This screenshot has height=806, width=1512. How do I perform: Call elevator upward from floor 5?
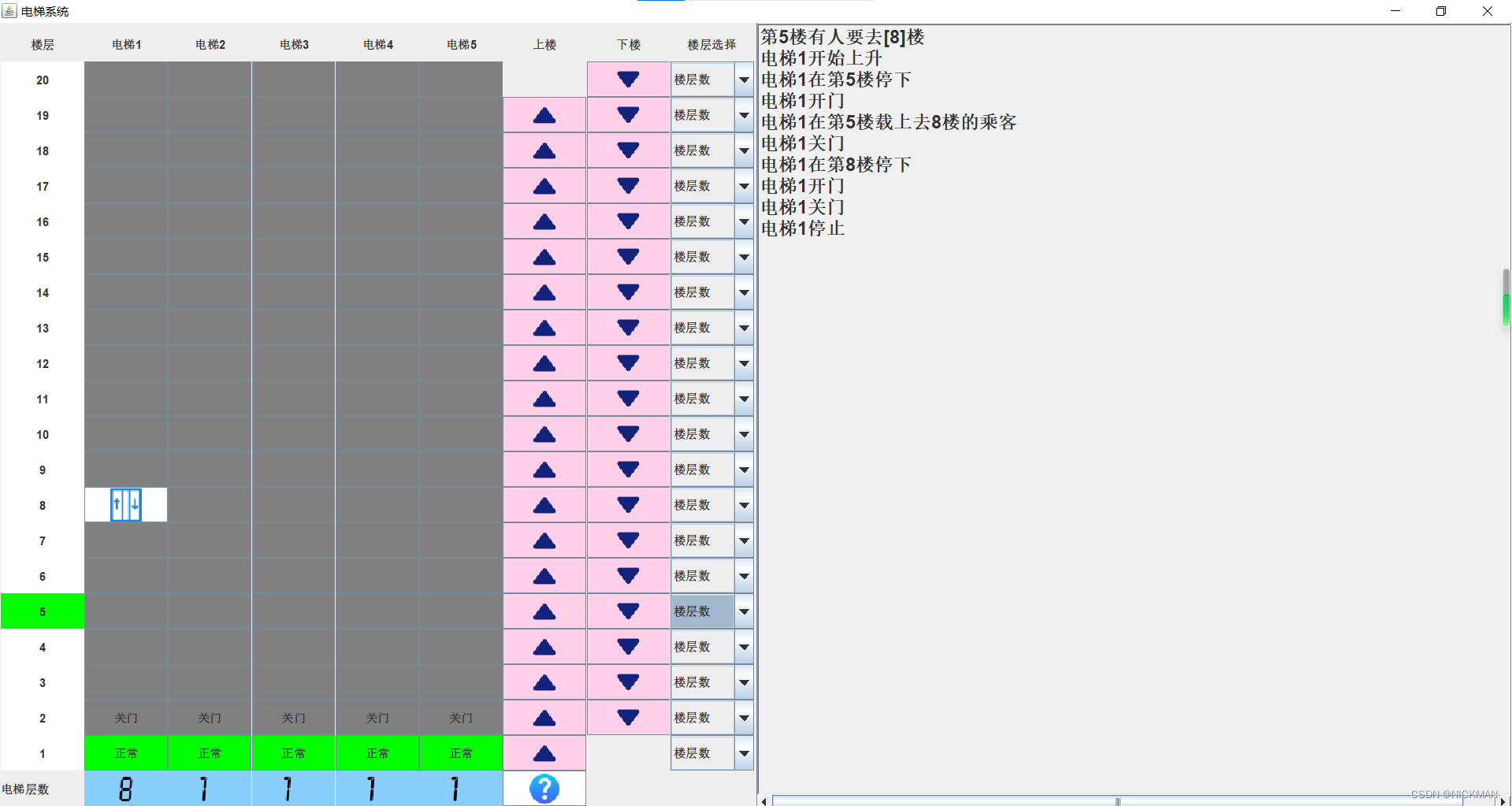click(x=544, y=611)
